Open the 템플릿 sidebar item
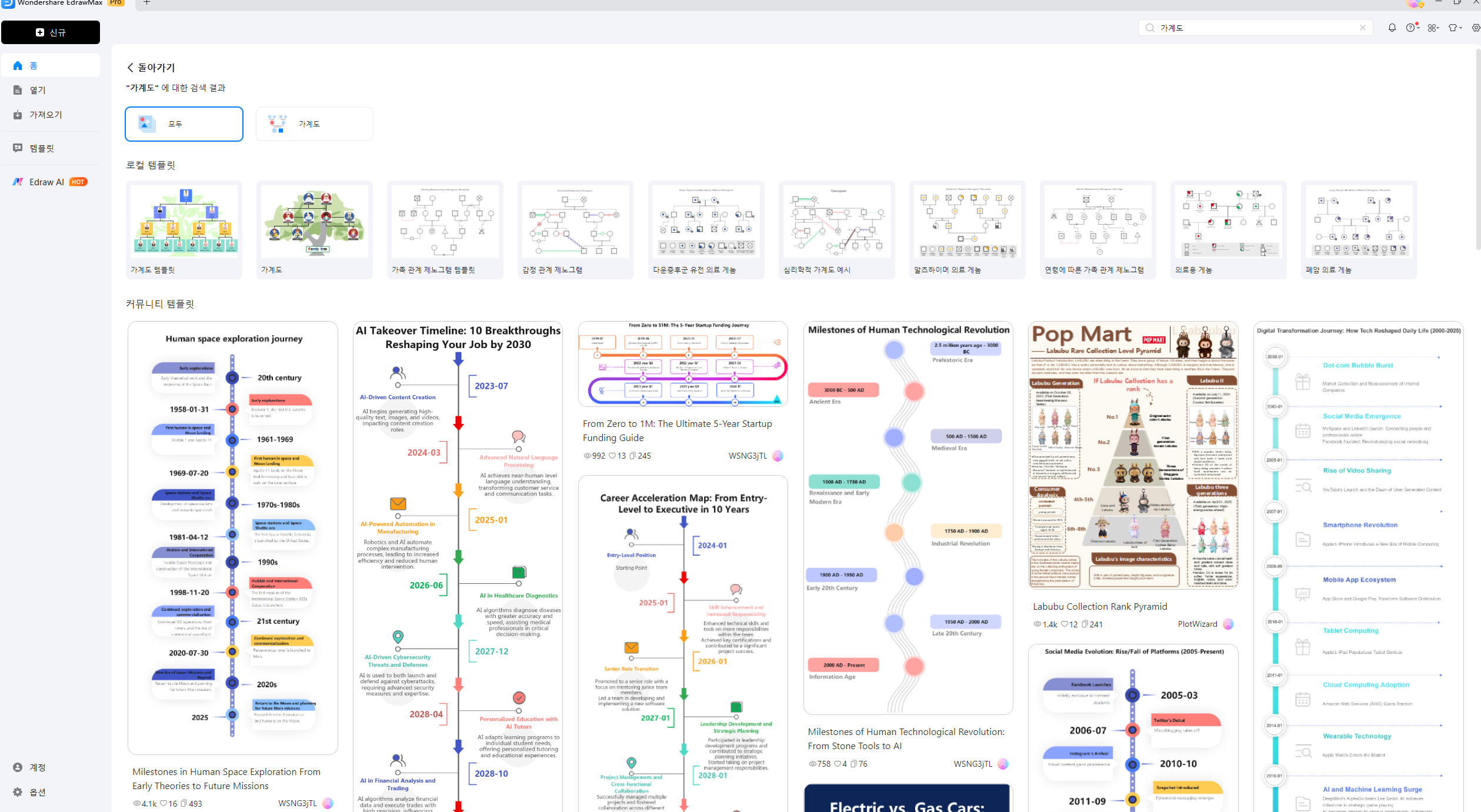Image resolution: width=1481 pixels, height=812 pixels. pos(41,148)
